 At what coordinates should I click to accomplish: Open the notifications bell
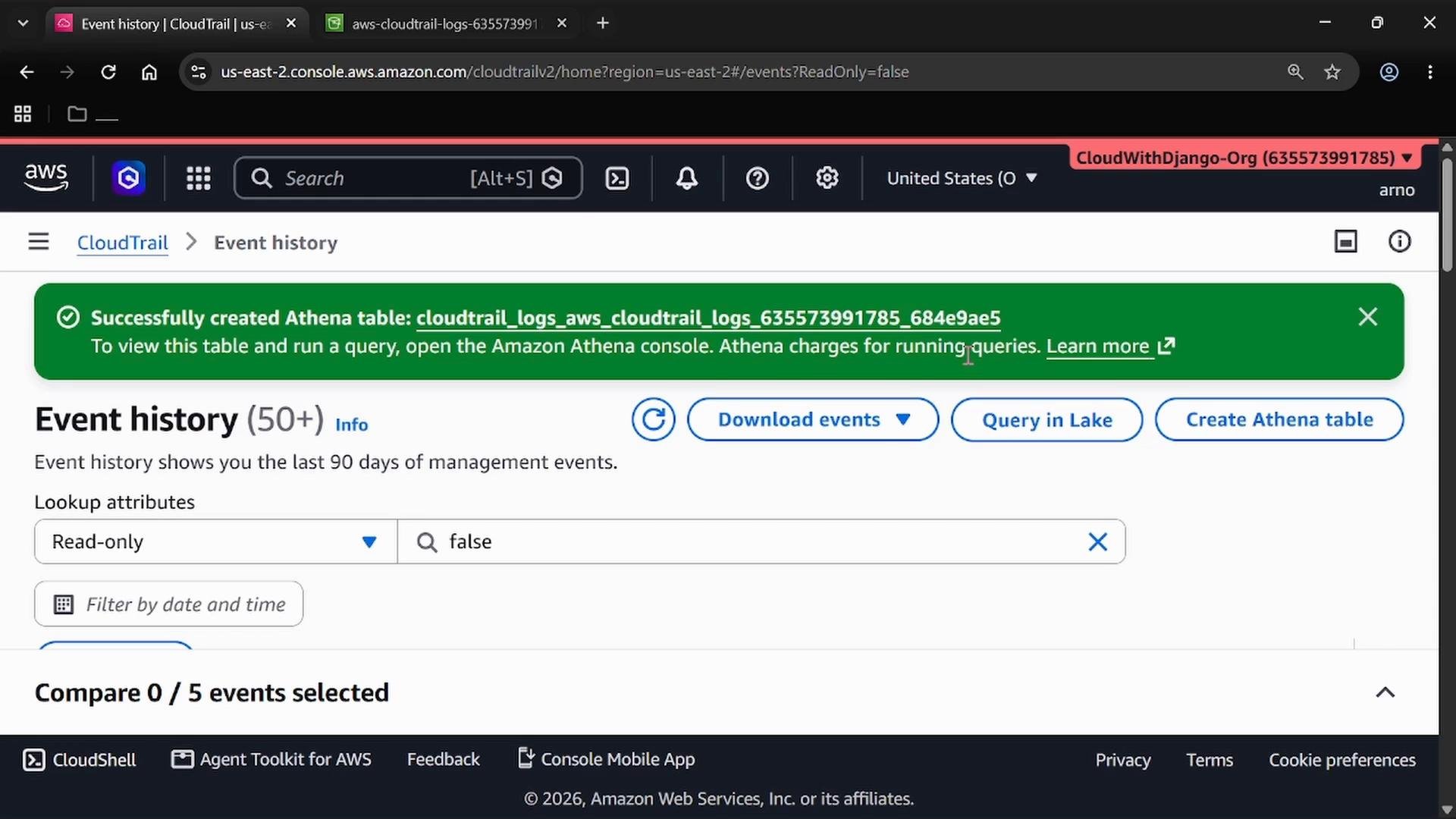click(687, 178)
